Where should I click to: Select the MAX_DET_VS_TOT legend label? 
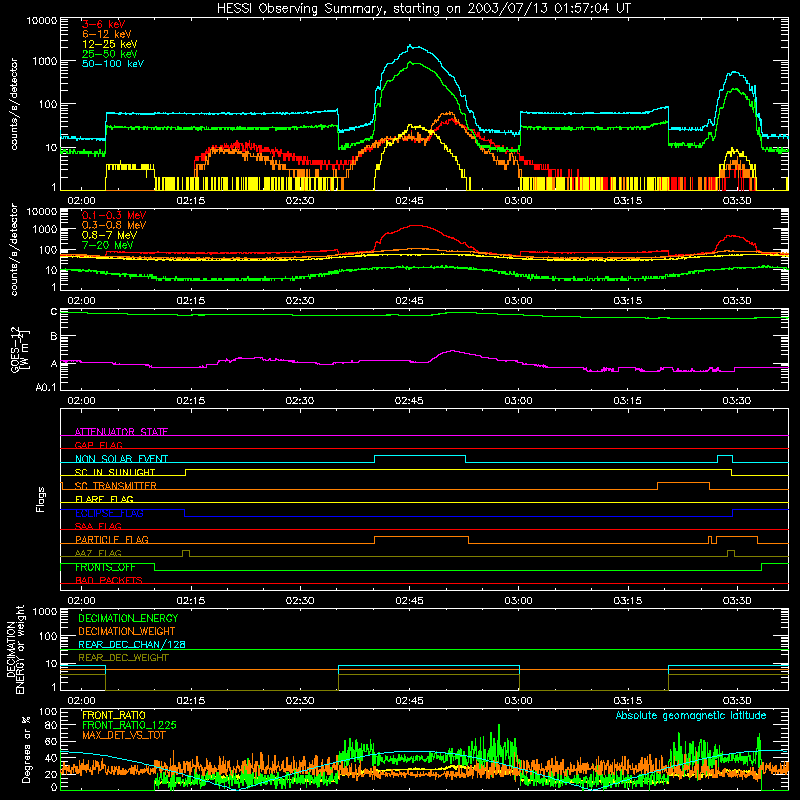(x=123, y=735)
